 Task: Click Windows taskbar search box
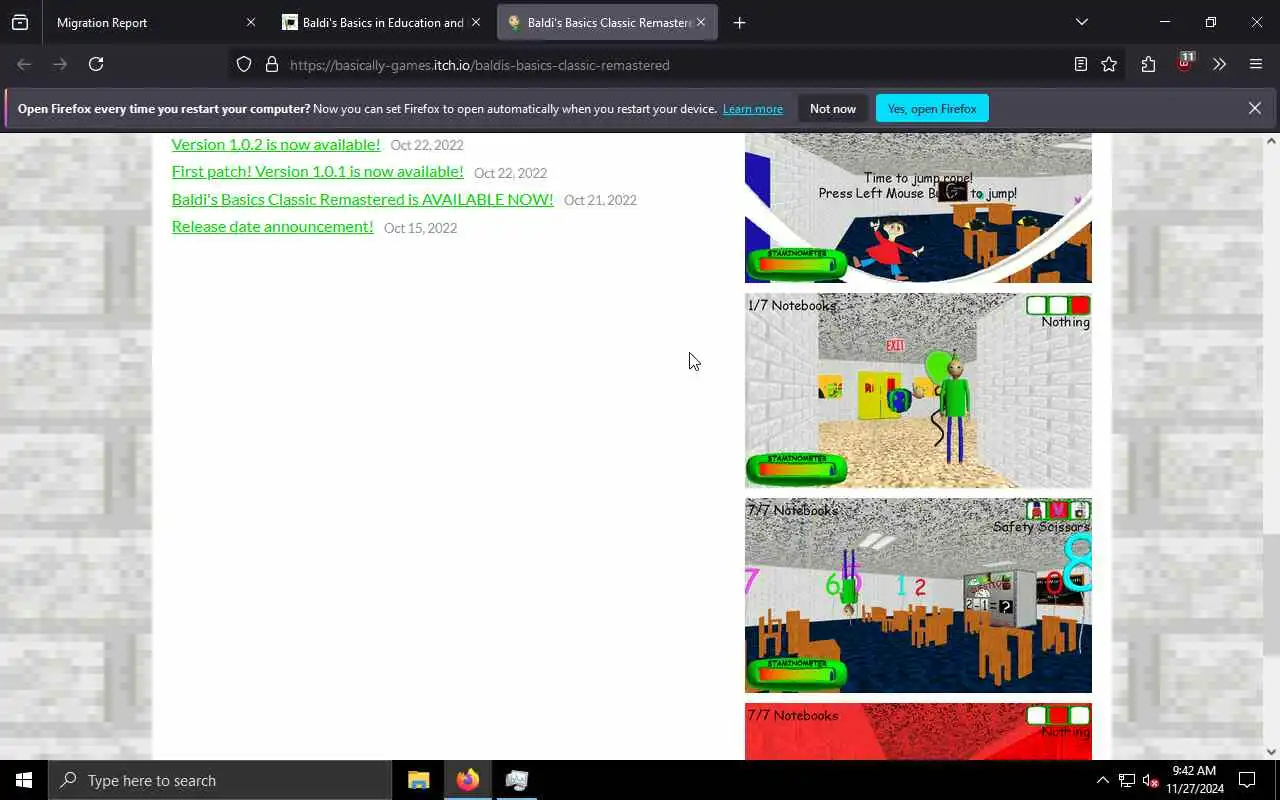click(220, 780)
